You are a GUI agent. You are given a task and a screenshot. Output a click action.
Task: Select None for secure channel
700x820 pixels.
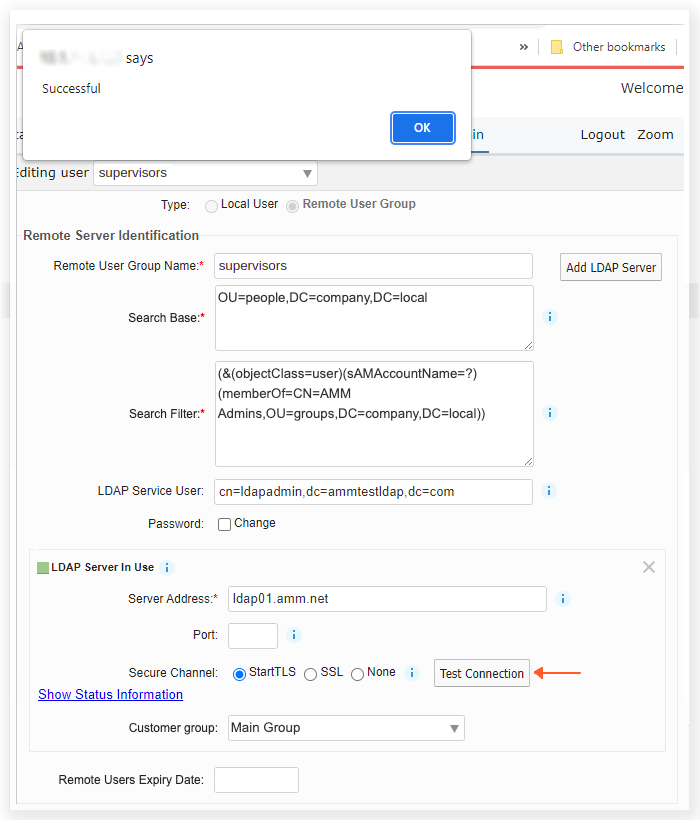click(358, 674)
